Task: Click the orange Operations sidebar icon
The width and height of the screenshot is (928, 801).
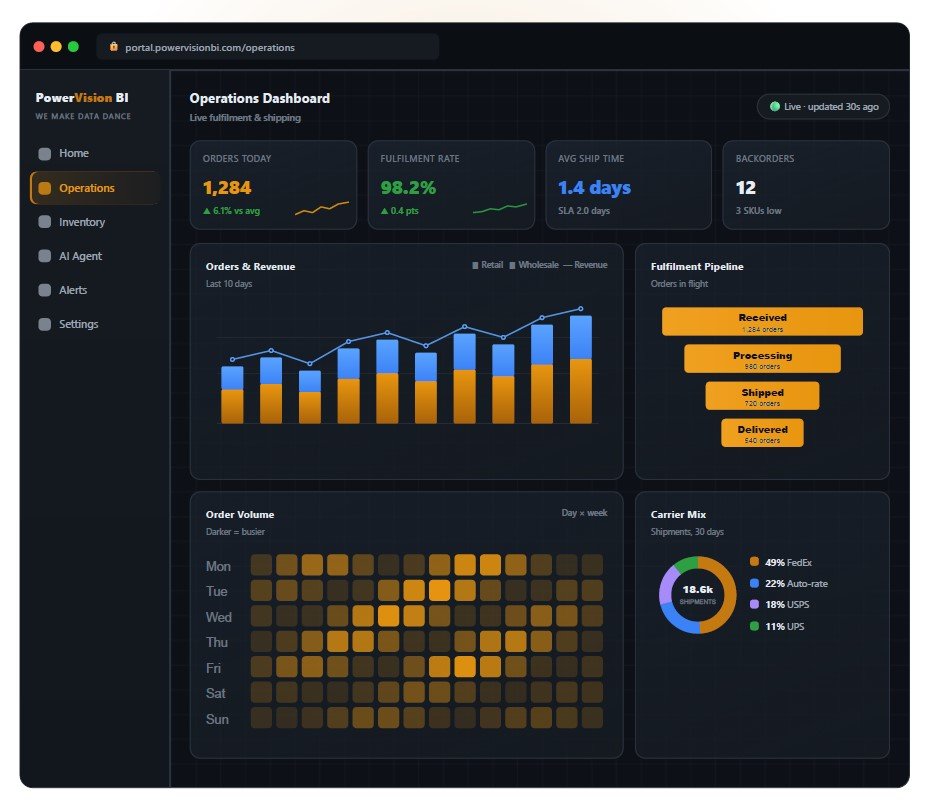Action: (x=44, y=188)
